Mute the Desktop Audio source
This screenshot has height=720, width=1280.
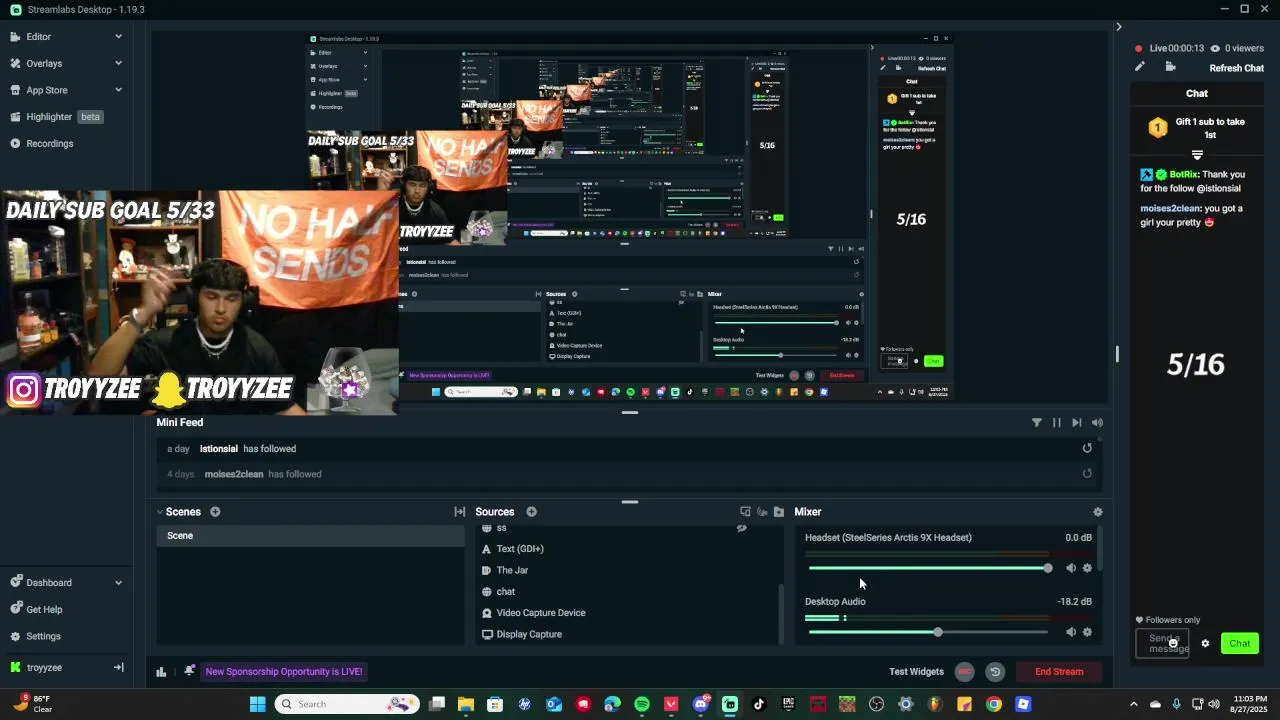pos(1071,632)
